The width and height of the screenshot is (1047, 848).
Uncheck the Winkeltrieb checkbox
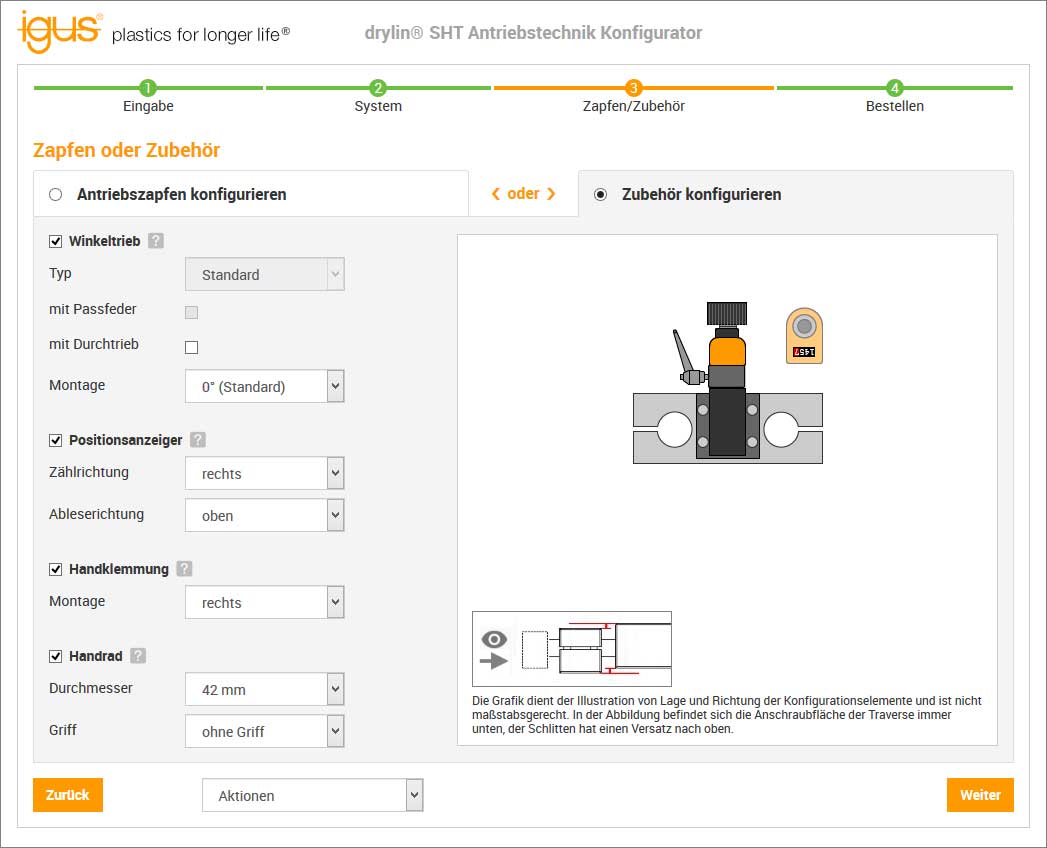(x=56, y=241)
